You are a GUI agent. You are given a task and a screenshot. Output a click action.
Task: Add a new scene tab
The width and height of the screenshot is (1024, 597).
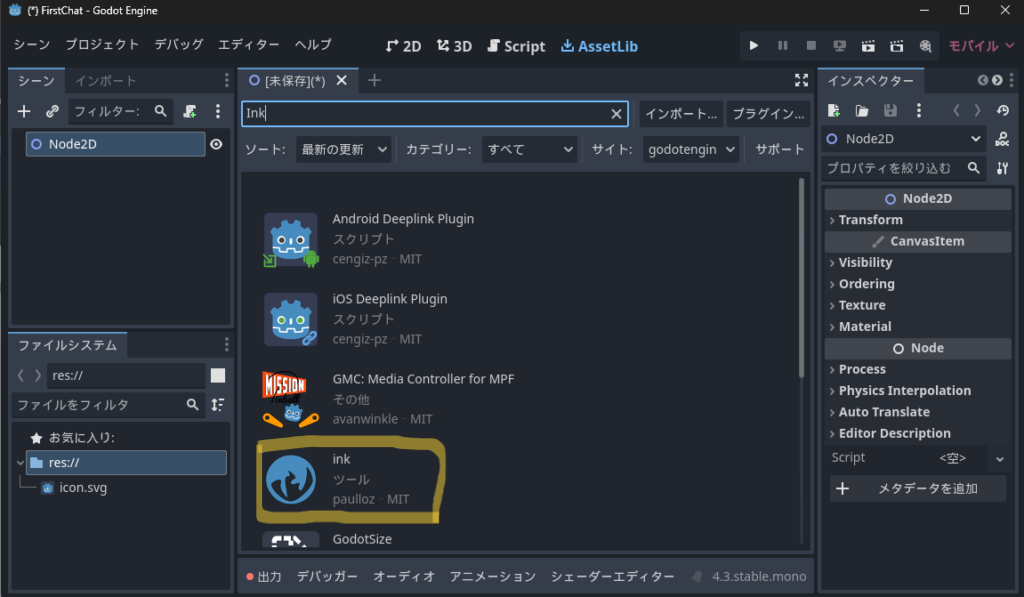click(374, 80)
